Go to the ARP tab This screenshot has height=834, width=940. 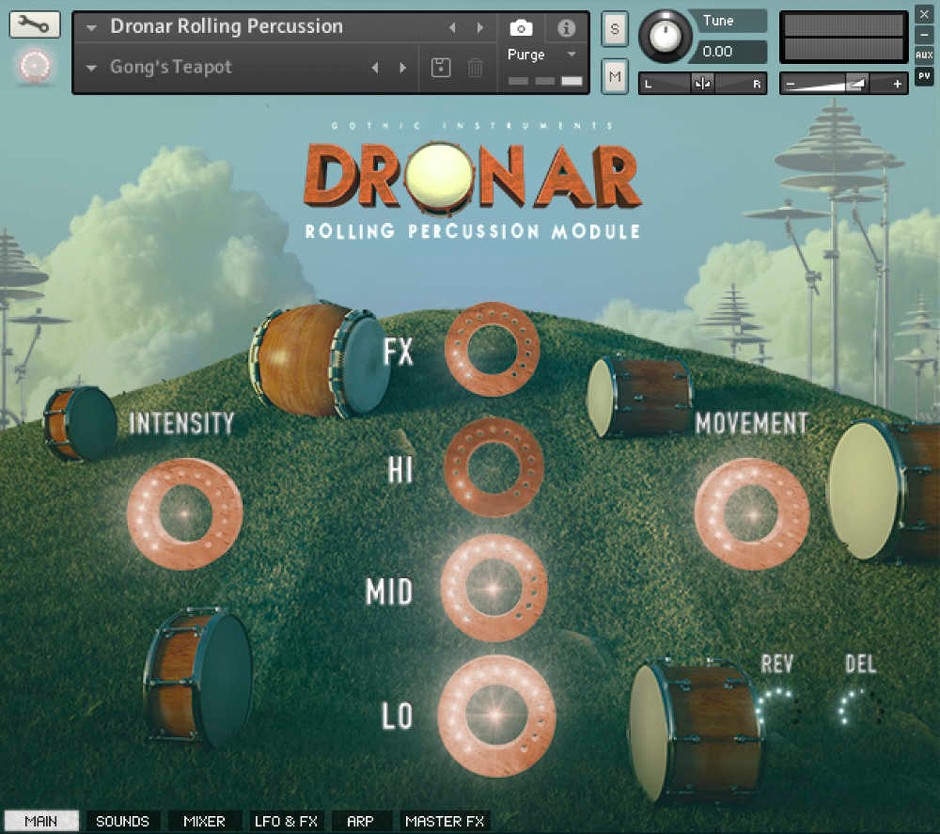(360, 821)
